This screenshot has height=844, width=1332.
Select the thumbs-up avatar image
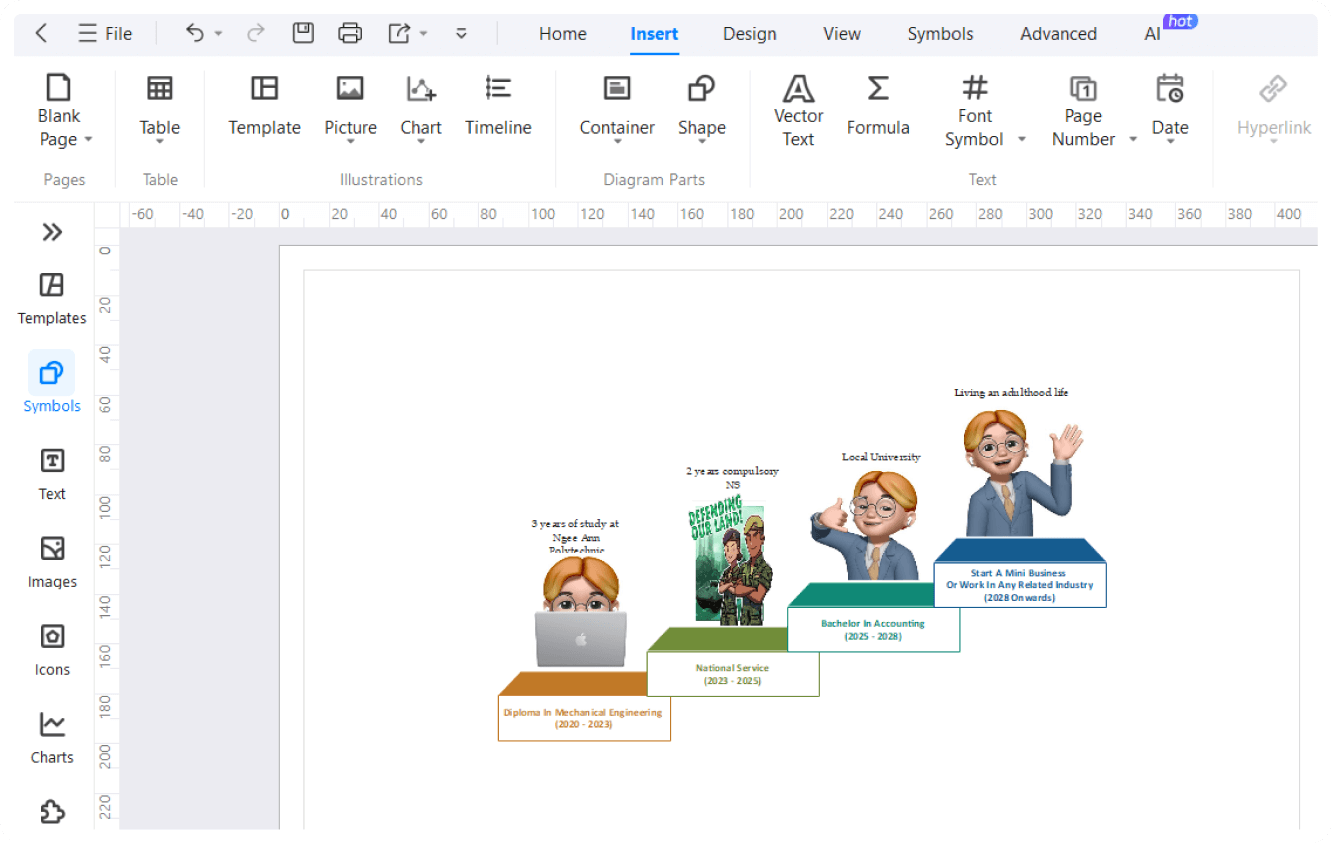(x=866, y=526)
